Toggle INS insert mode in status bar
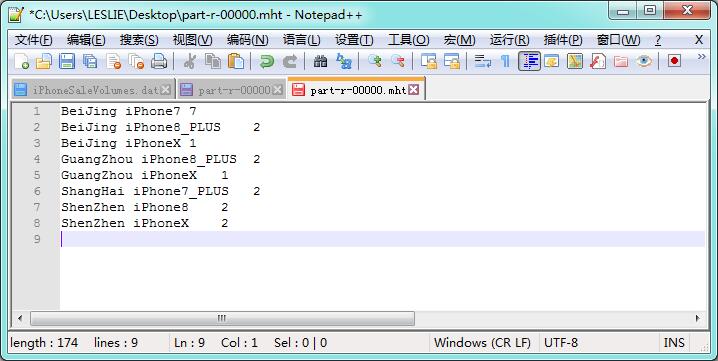This screenshot has height=361, width=718. [x=674, y=343]
